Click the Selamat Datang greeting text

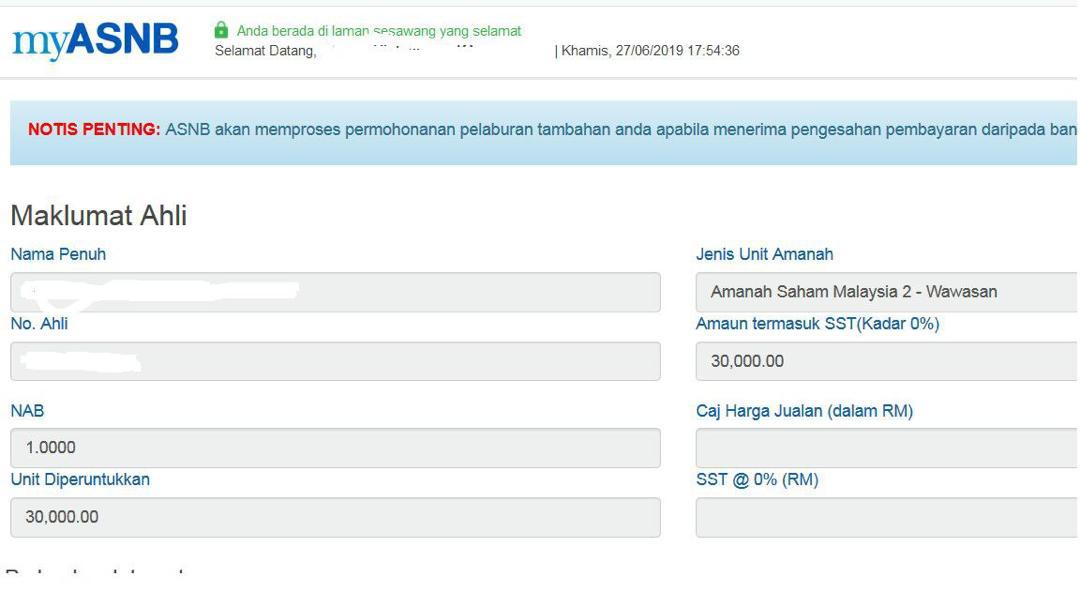point(266,51)
